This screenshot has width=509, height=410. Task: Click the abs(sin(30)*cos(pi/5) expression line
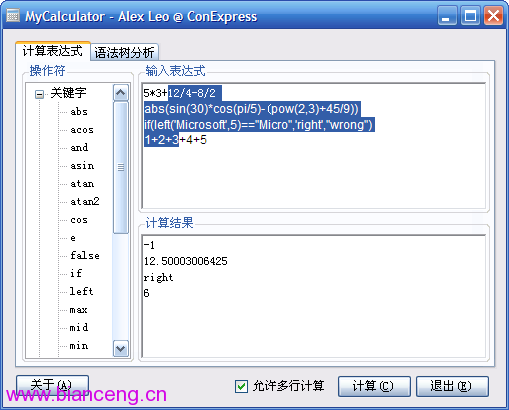(x=252, y=109)
